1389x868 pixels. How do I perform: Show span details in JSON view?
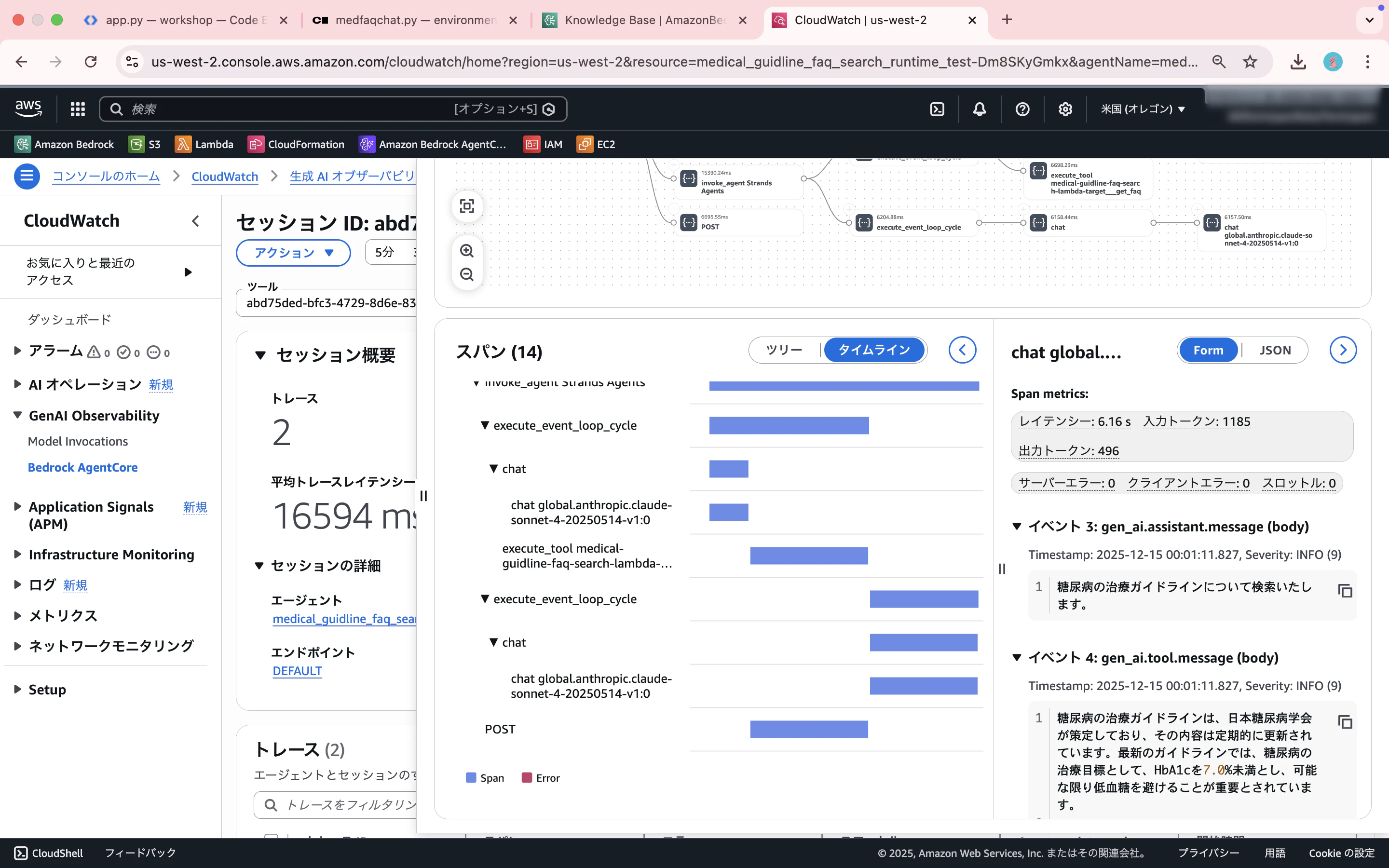click(1275, 350)
